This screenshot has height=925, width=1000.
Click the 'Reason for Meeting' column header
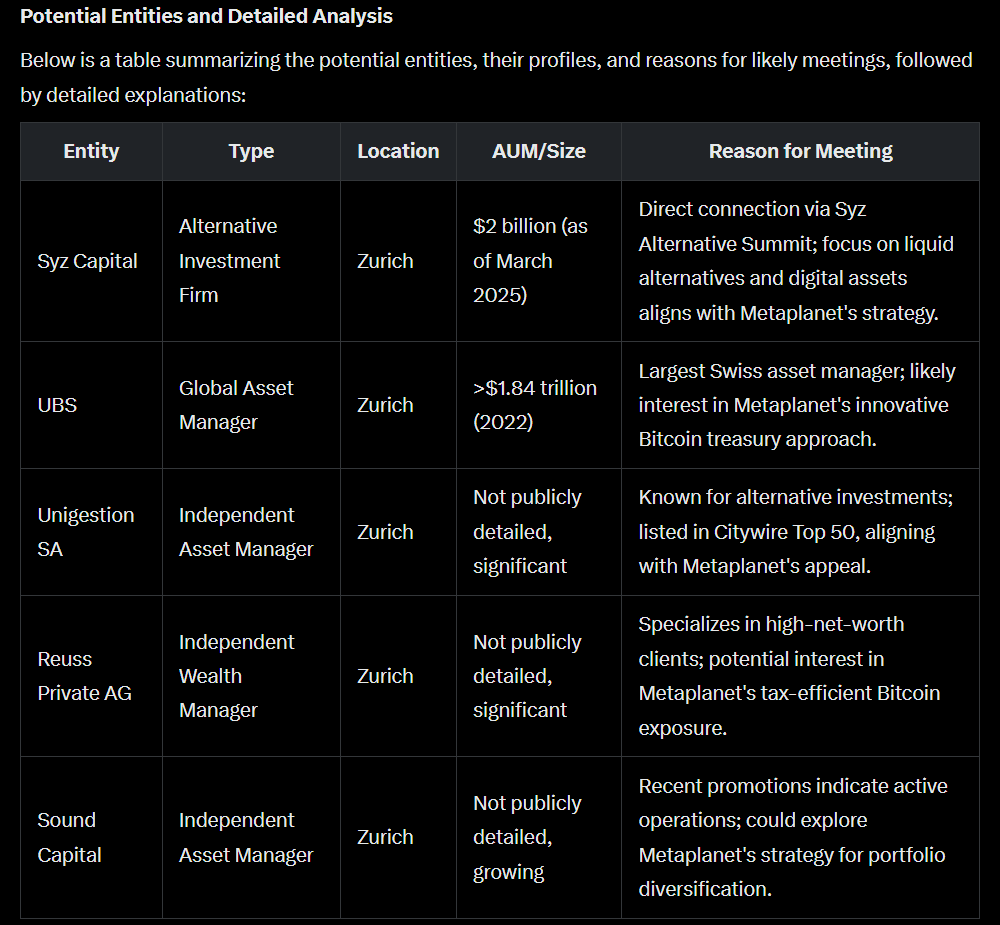pyautogui.click(x=800, y=151)
